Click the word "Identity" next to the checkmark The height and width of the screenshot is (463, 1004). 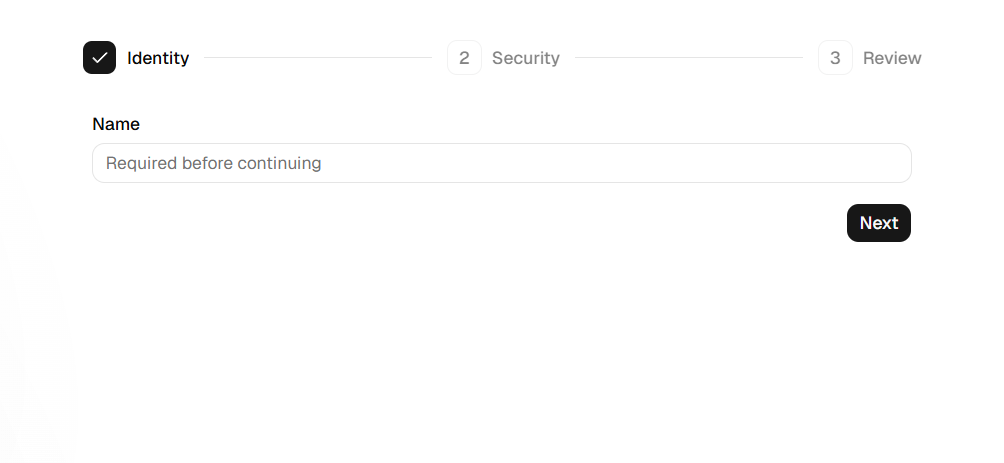[x=158, y=58]
